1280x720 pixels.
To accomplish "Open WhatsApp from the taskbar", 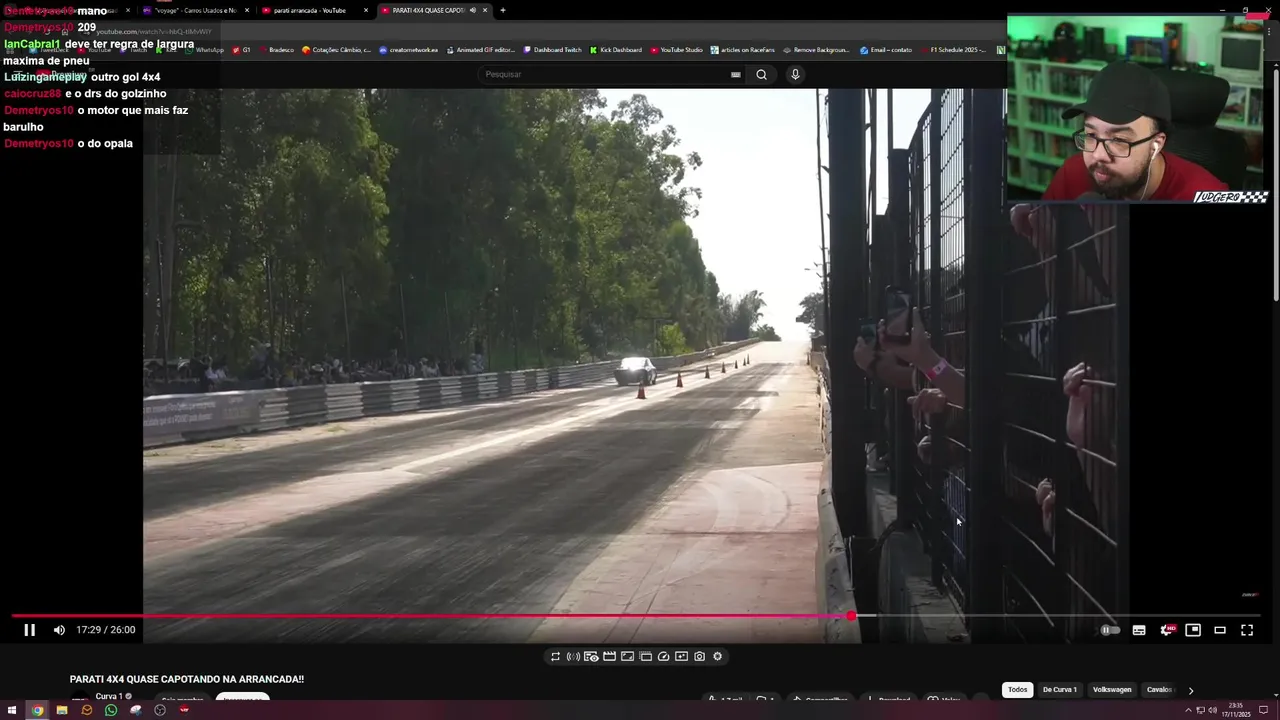I will [111, 710].
